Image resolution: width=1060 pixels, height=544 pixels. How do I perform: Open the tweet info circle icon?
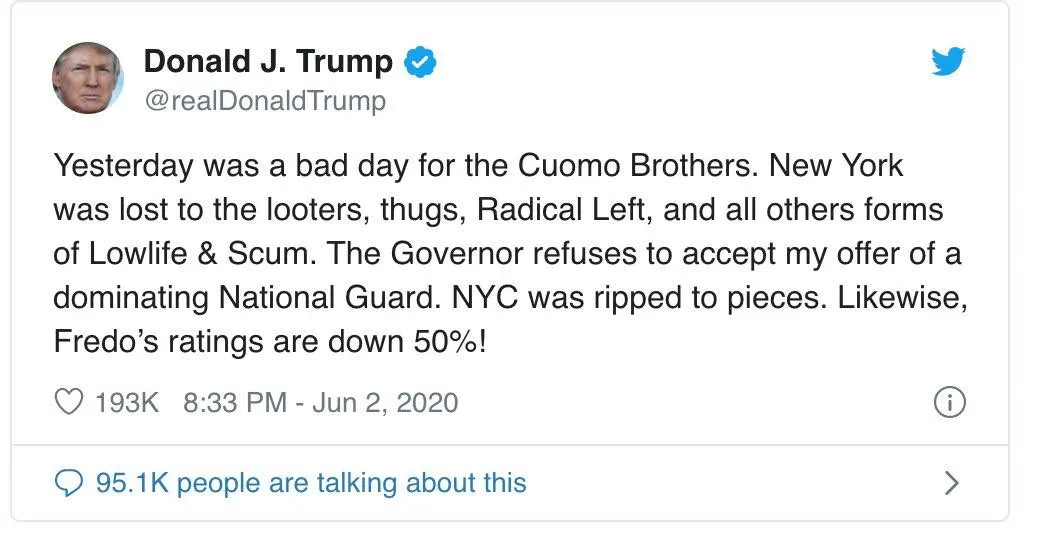[x=948, y=403]
